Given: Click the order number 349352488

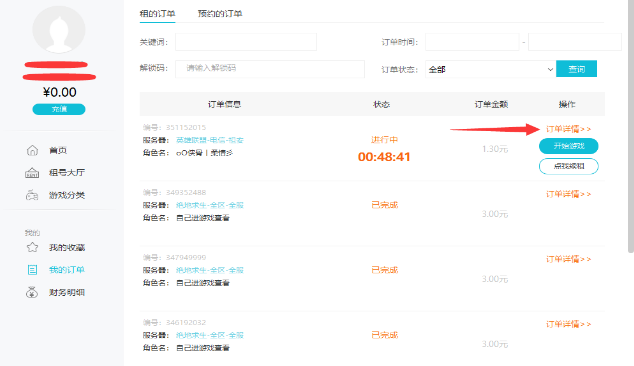Looking at the screenshot, I should [186, 193].
